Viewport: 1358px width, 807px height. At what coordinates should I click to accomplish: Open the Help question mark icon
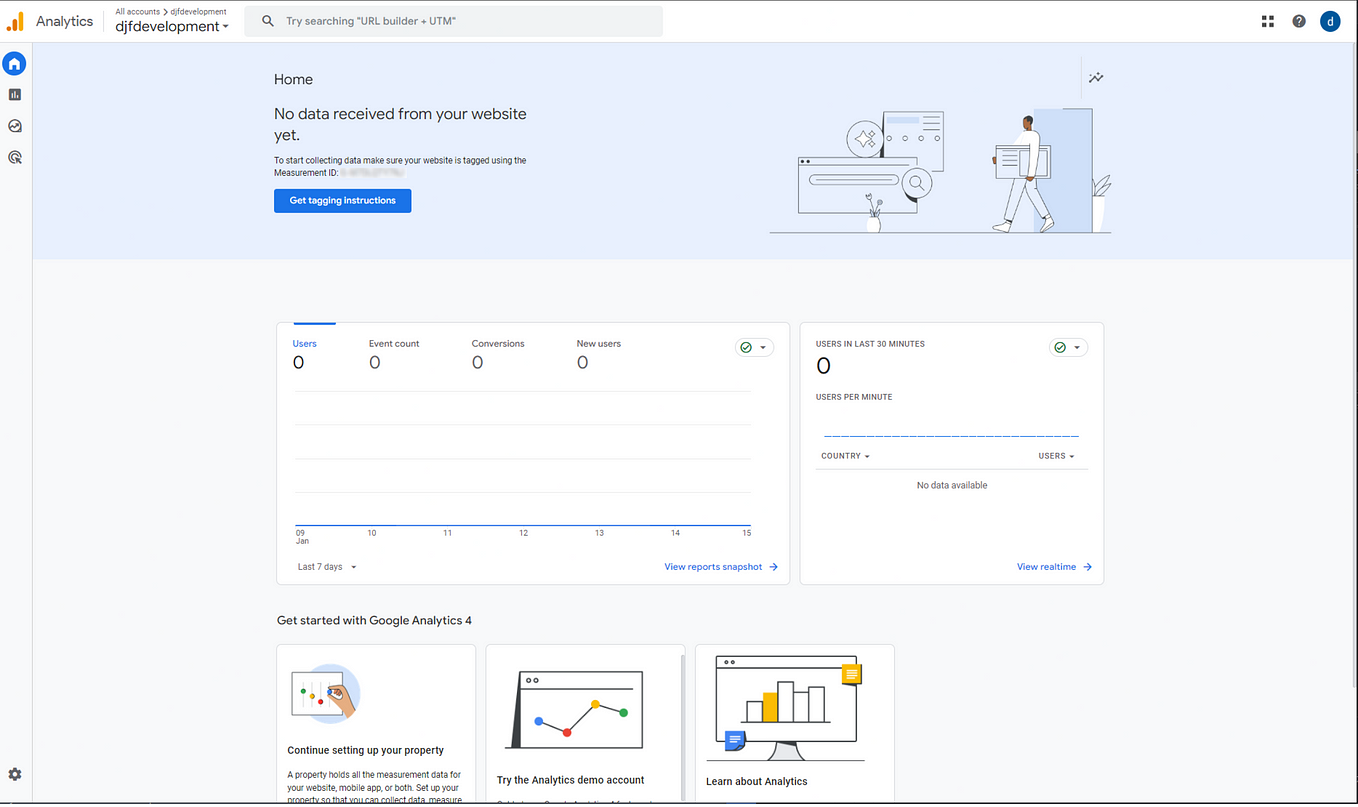click(x=1299, y=21)
